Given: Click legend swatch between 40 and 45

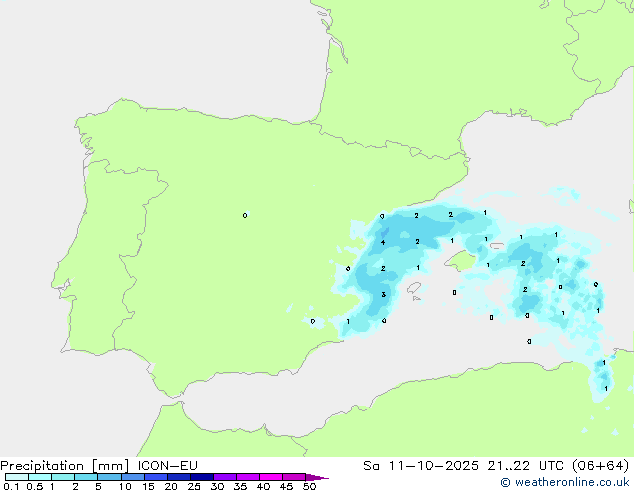Looking at the screenshot, I should (x=272, y=477).
